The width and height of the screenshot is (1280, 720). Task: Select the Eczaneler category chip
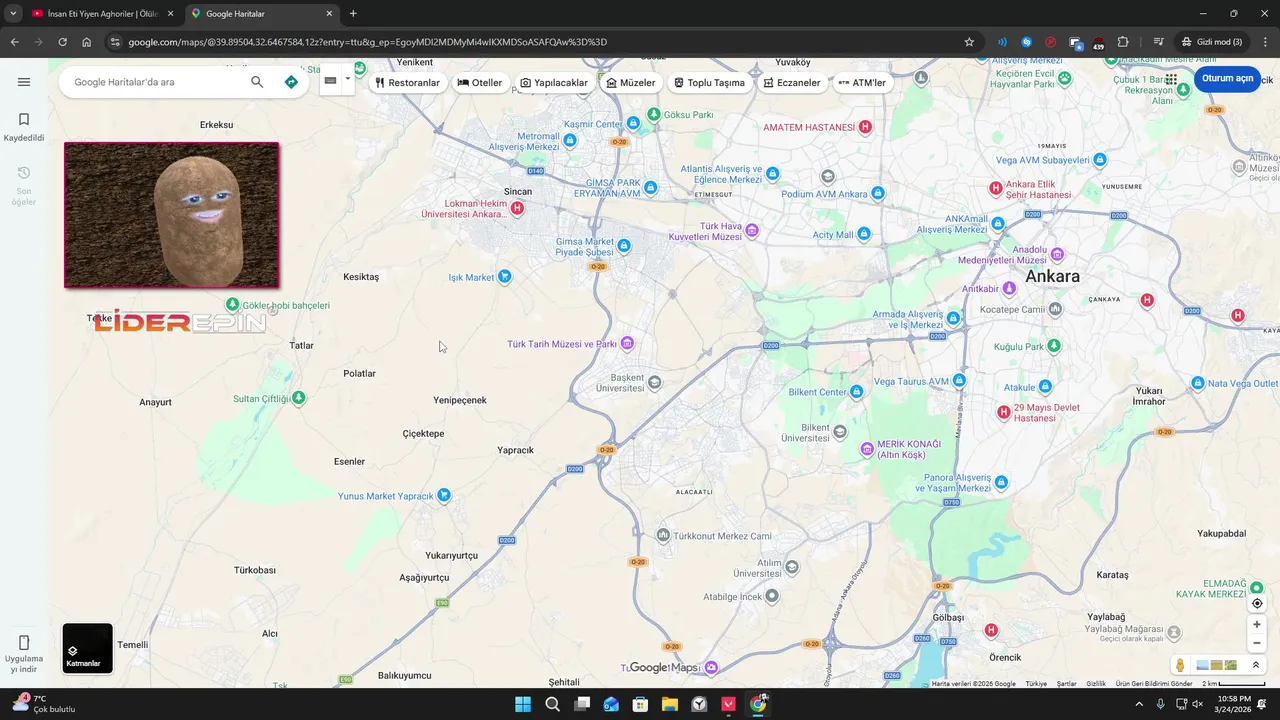tap(791, 82)
